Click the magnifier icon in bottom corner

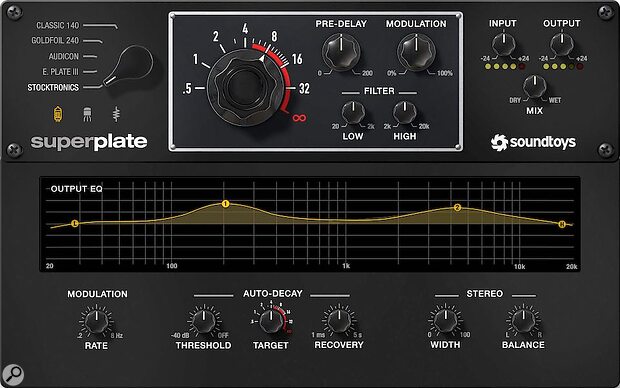13,373
